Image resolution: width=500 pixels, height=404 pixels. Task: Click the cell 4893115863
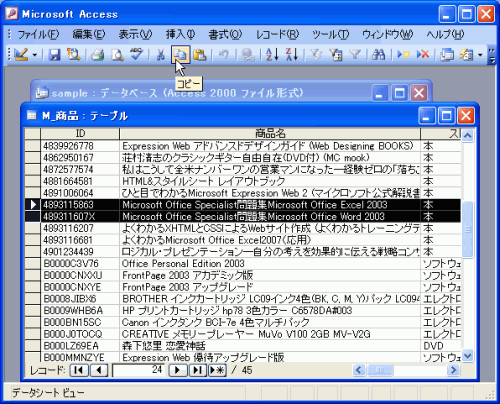point(80,205)
